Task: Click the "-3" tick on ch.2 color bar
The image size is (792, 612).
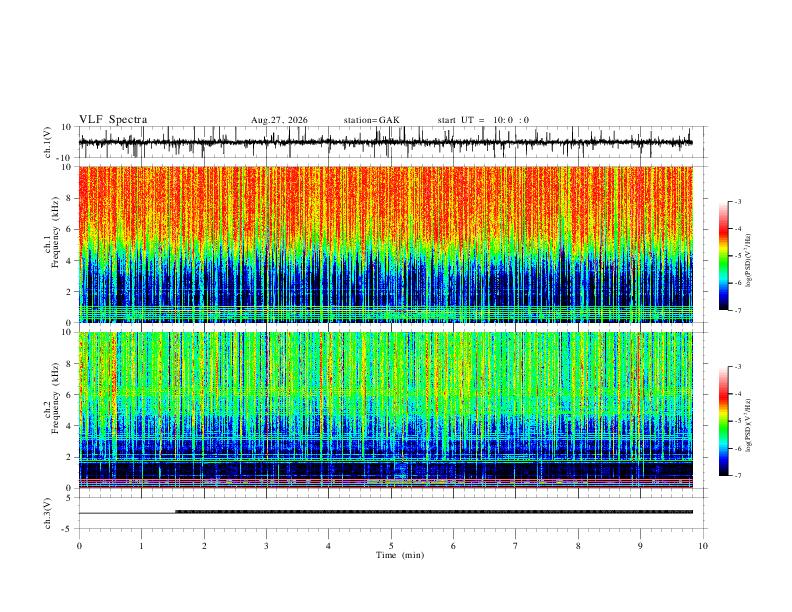Action: point(737,367)
